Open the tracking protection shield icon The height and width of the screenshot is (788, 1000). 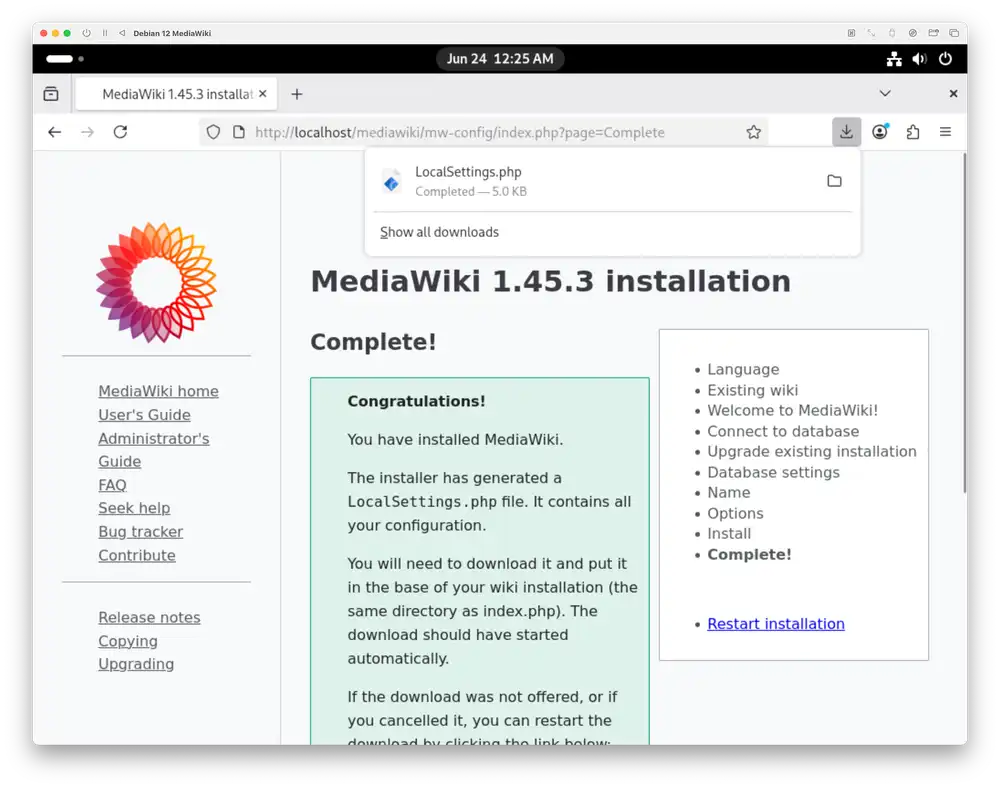click(213, 132)
